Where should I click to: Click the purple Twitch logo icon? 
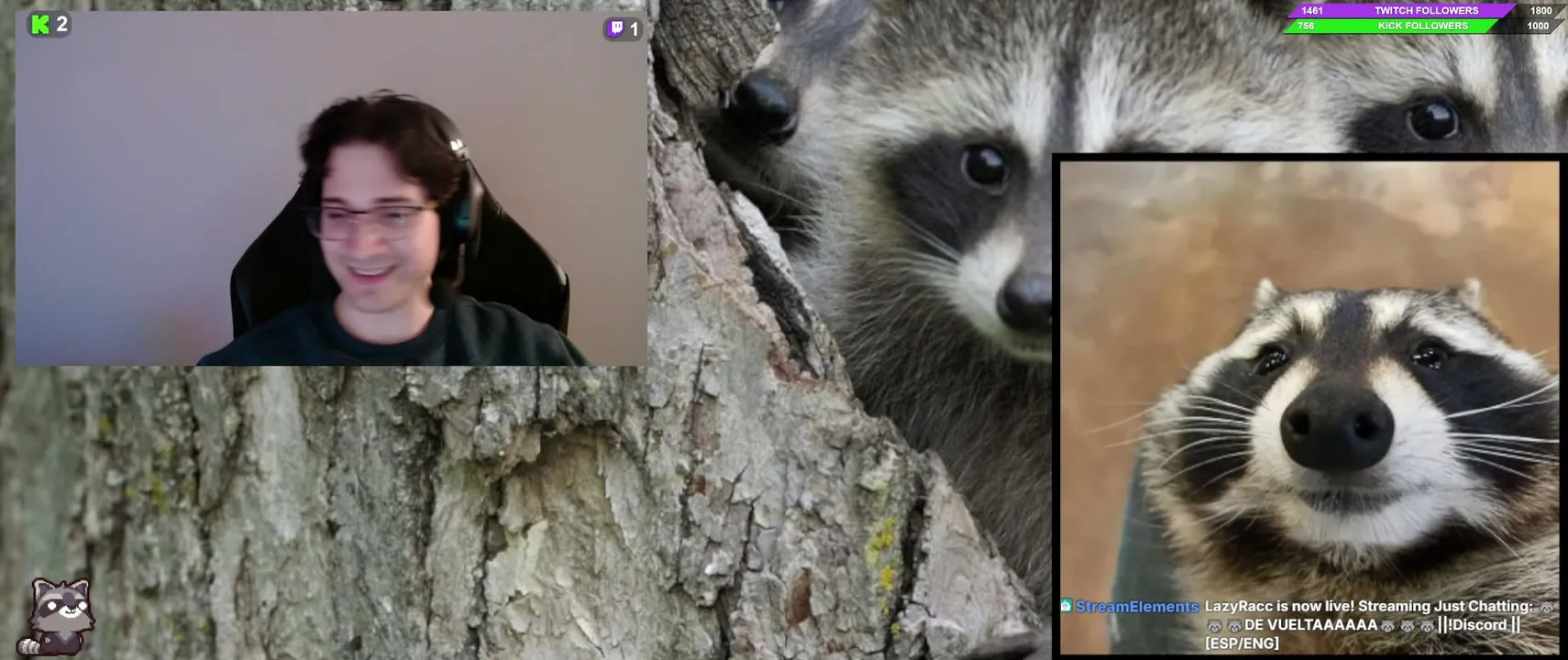616,28
